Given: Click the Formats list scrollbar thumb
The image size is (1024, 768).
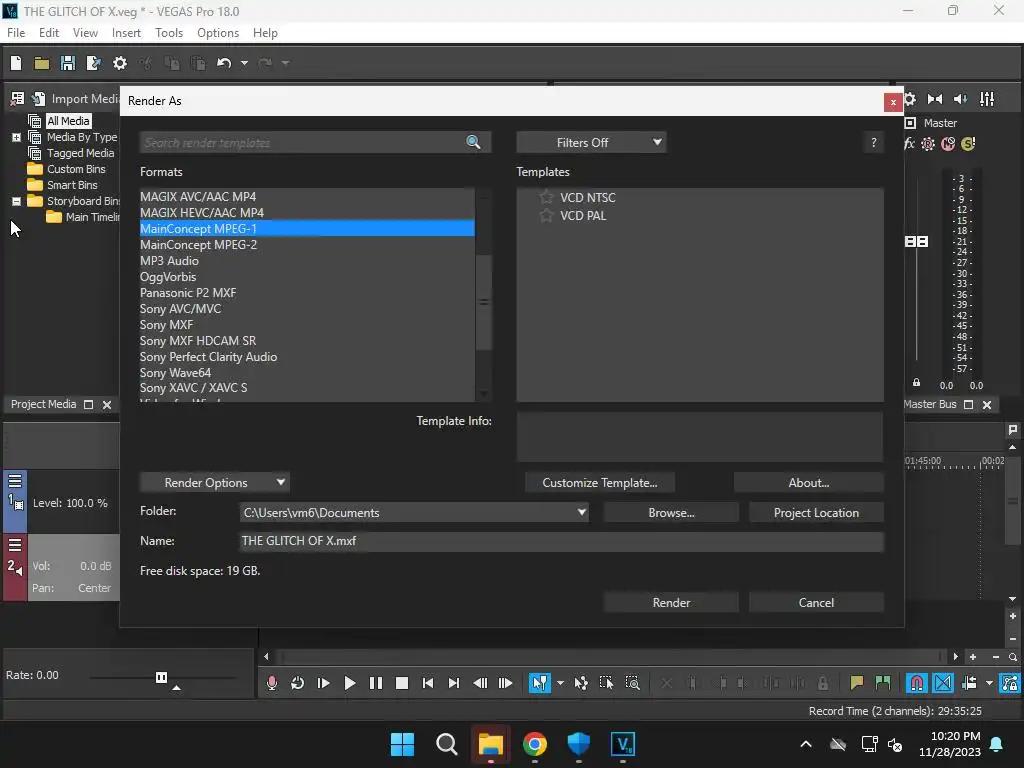Looking at the screenshot, I should click(x=483, y=302).
